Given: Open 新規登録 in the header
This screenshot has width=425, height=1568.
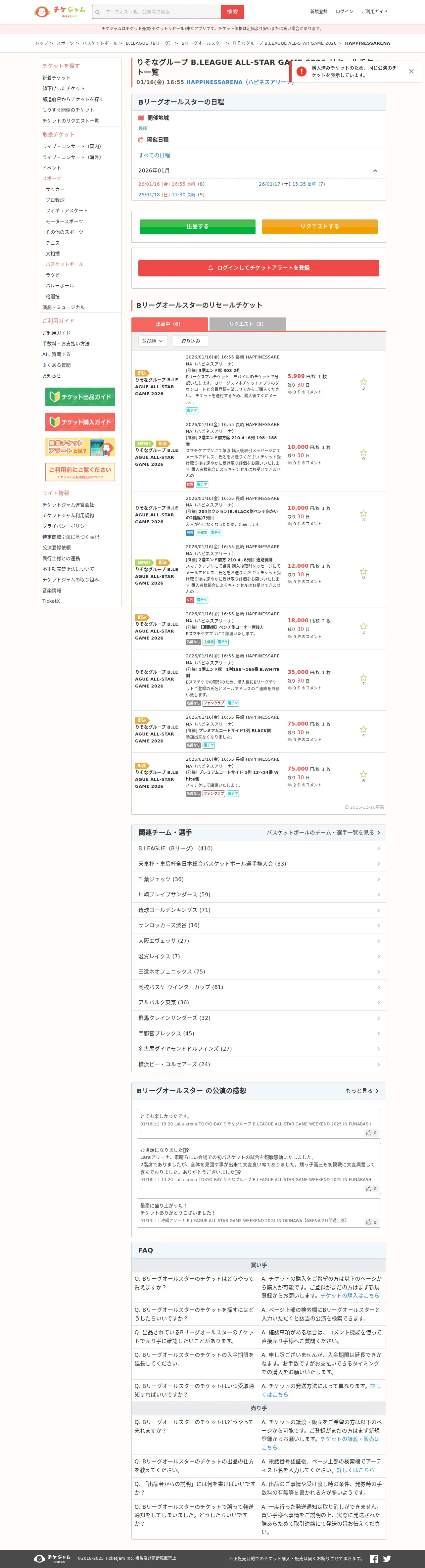Looking at the screenshot, I should coord(318,12).
